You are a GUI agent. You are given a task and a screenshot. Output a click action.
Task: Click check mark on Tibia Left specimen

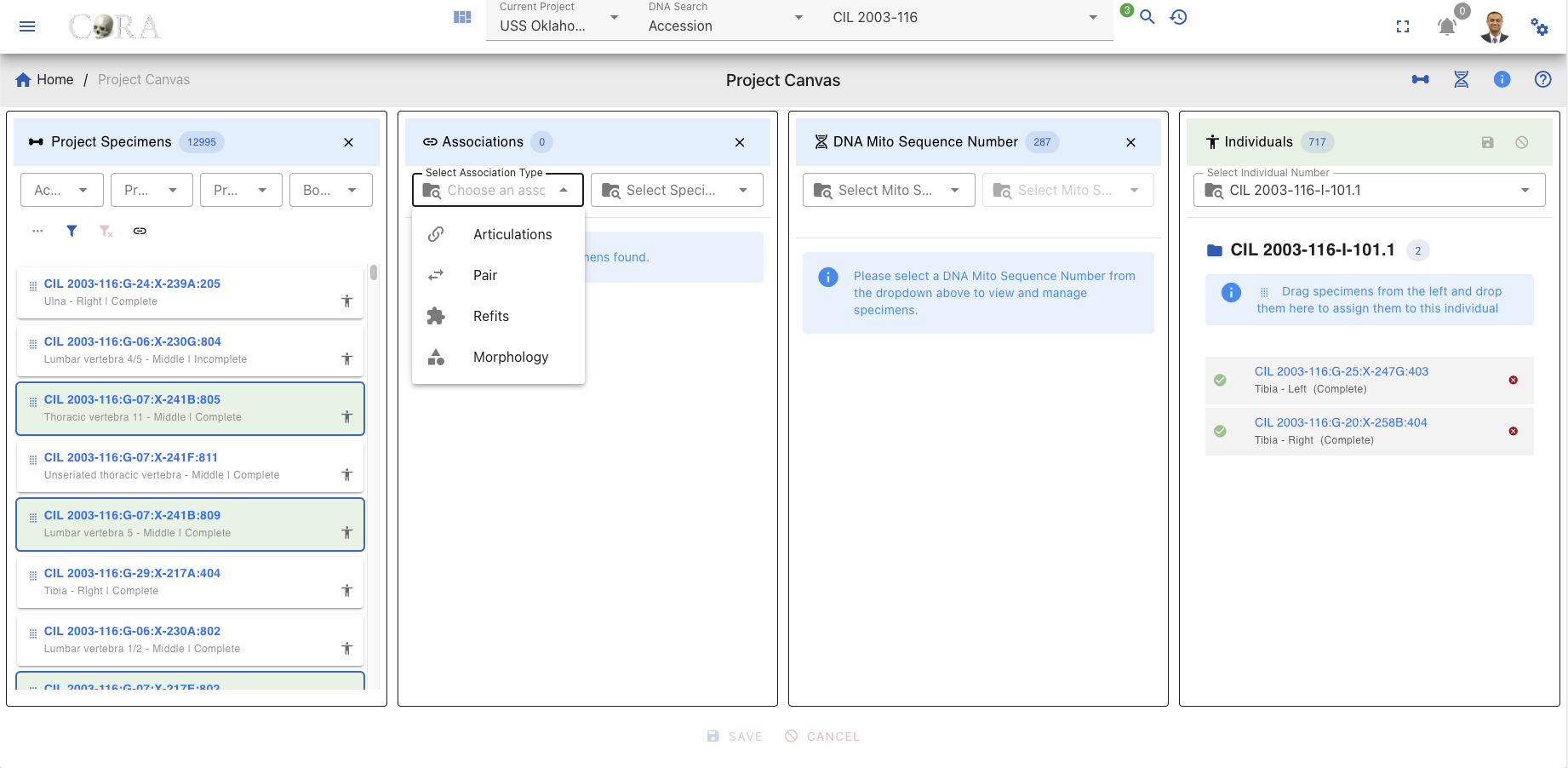click(1220, 380)
